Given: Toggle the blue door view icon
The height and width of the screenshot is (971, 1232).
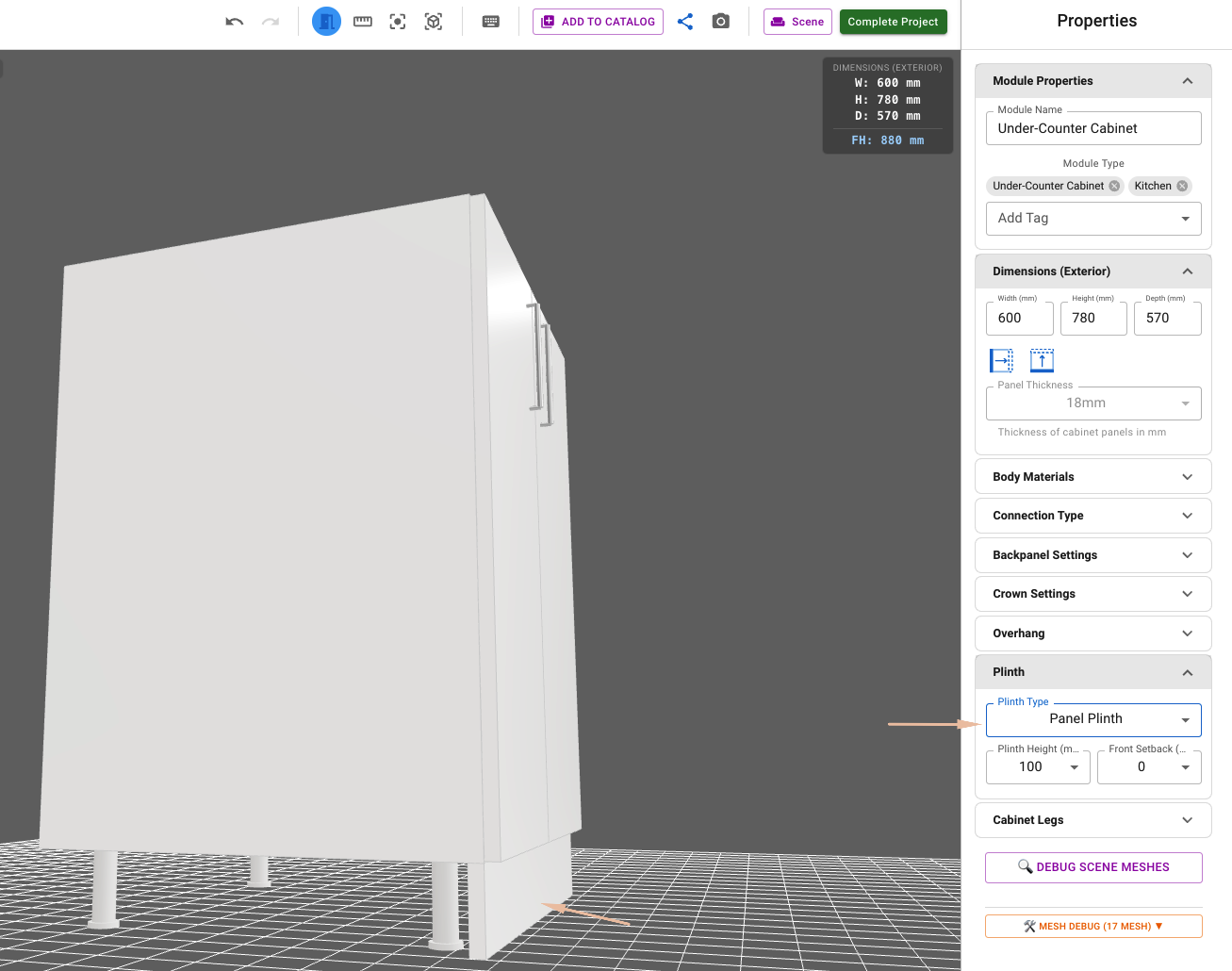Looking at the screenshot, I should click(326, 21).
